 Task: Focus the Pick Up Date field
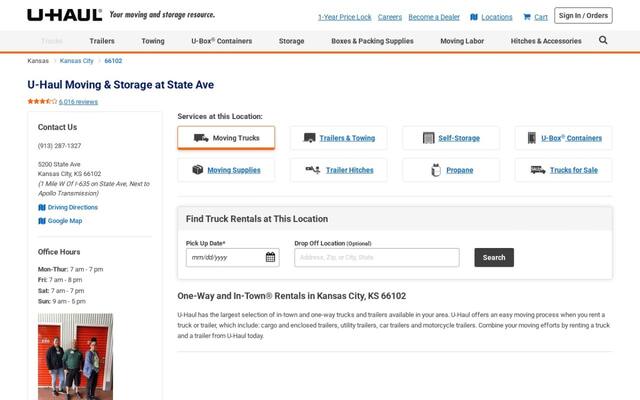pos(233,258)
